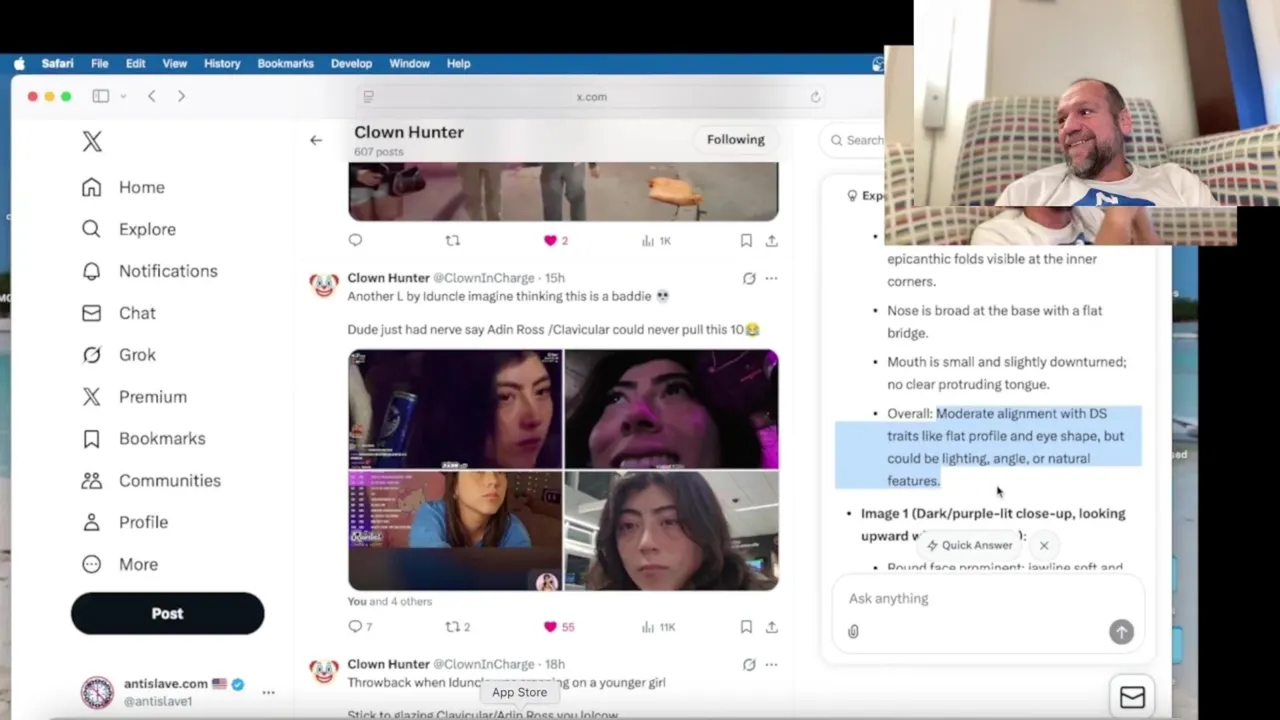
Task: Open top-right purple-lit face image
Action: [671, 409]
